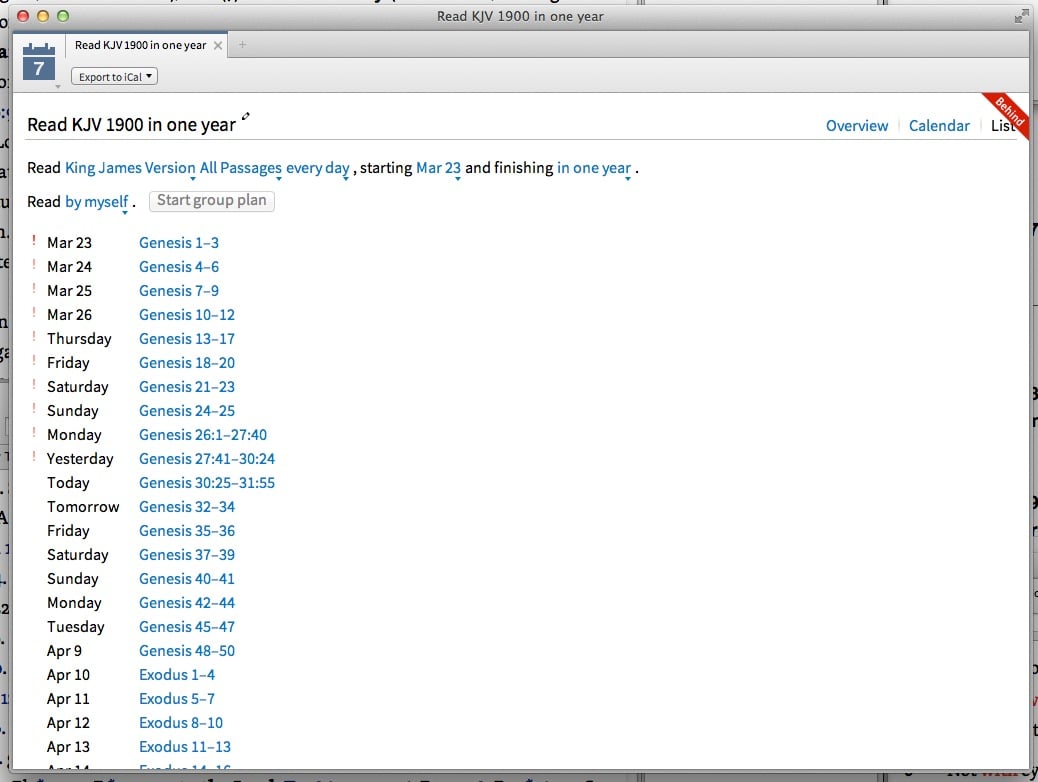Open the in one year duration dropdown
Viewport: 1038px width, 782px height.
click(x=594, y=168)
